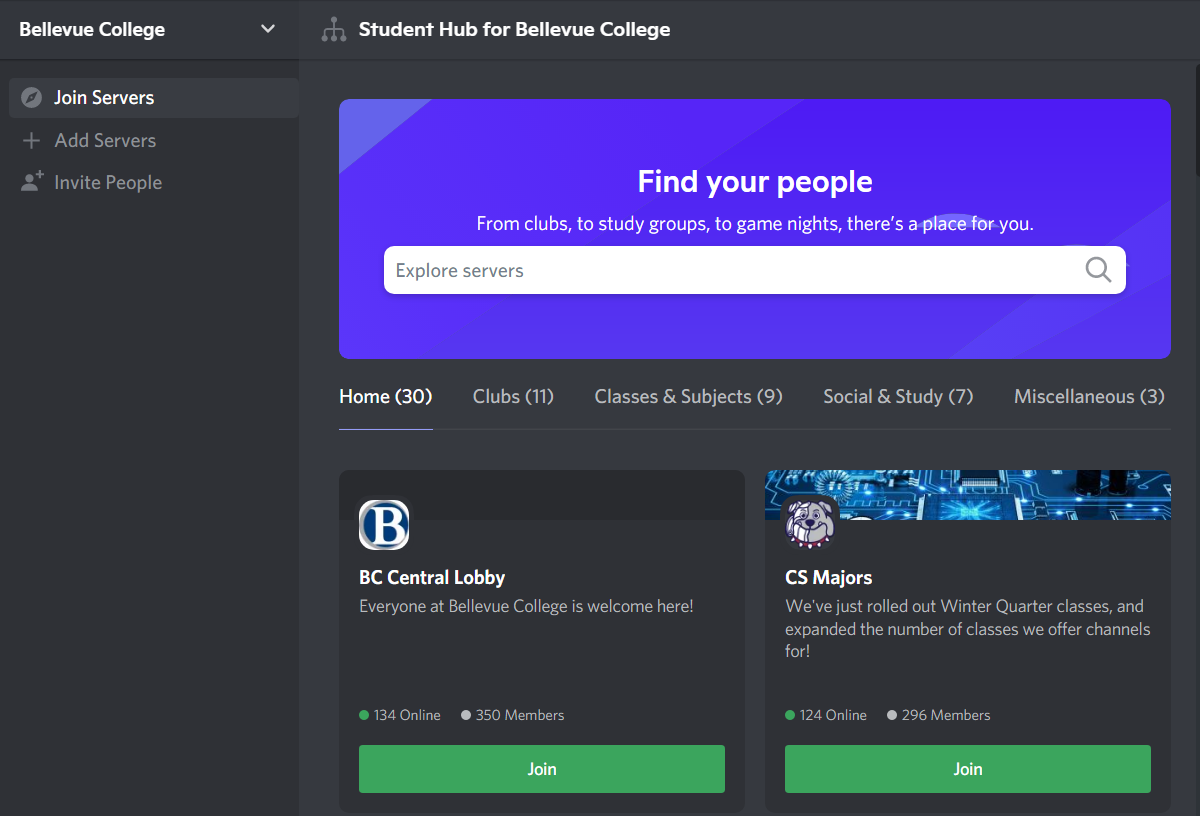This screenshot has width=1200, height=816.
Task: Select Add Servers in the sidebar
Action: [x=154, y=141]
